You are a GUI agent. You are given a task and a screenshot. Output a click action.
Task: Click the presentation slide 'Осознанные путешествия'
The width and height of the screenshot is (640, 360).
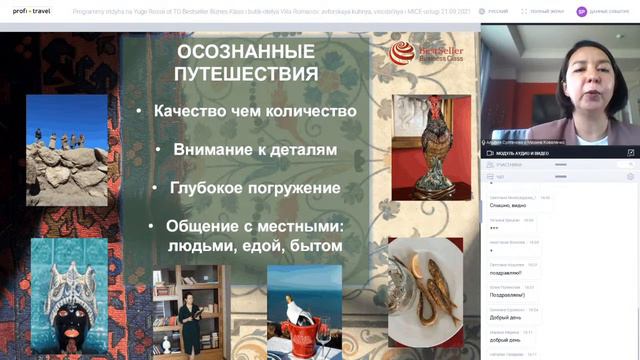240,196
